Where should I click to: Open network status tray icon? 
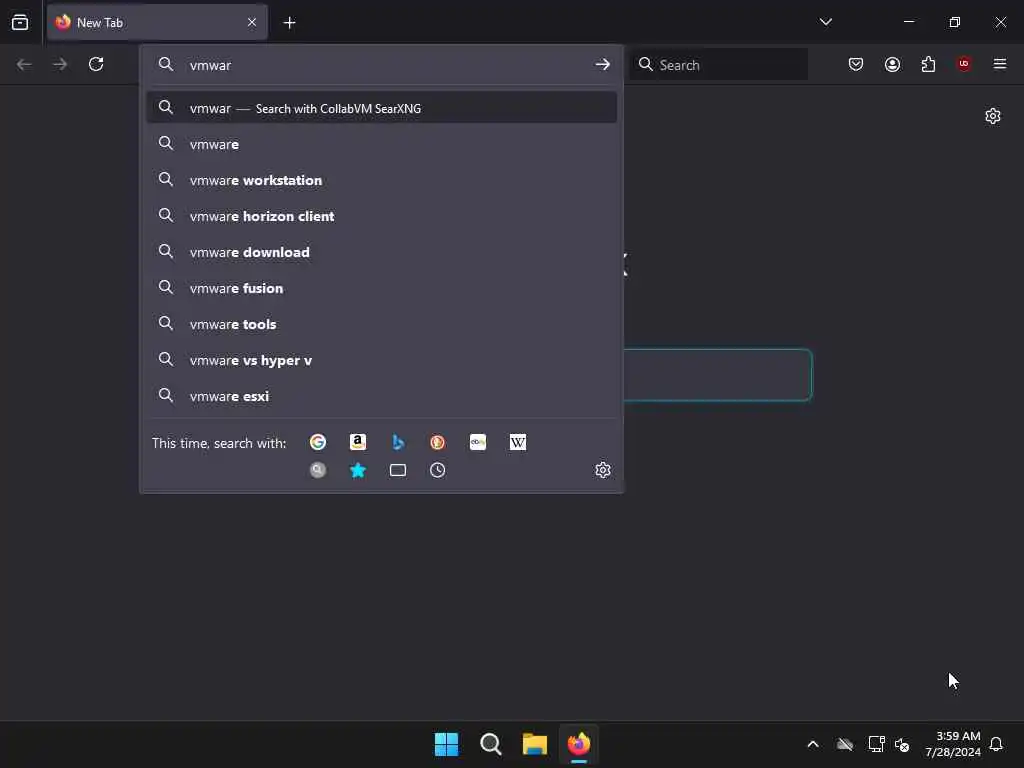[876, 744]
